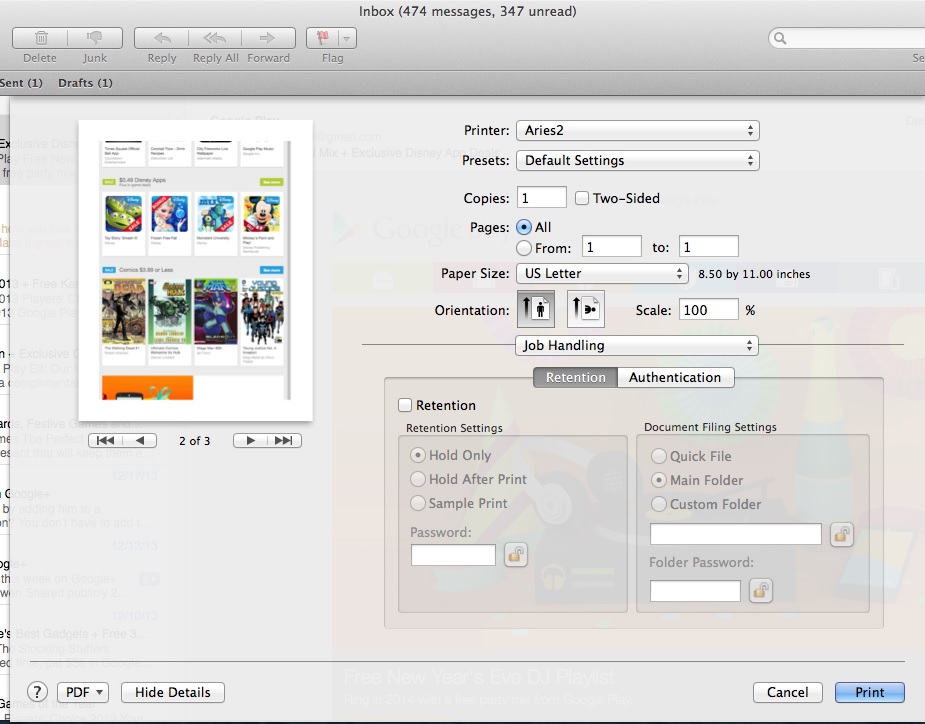This screenshot has width=925, height=724.
Task: Open the Sent (1) mailbox
Action: pos(21,83)
